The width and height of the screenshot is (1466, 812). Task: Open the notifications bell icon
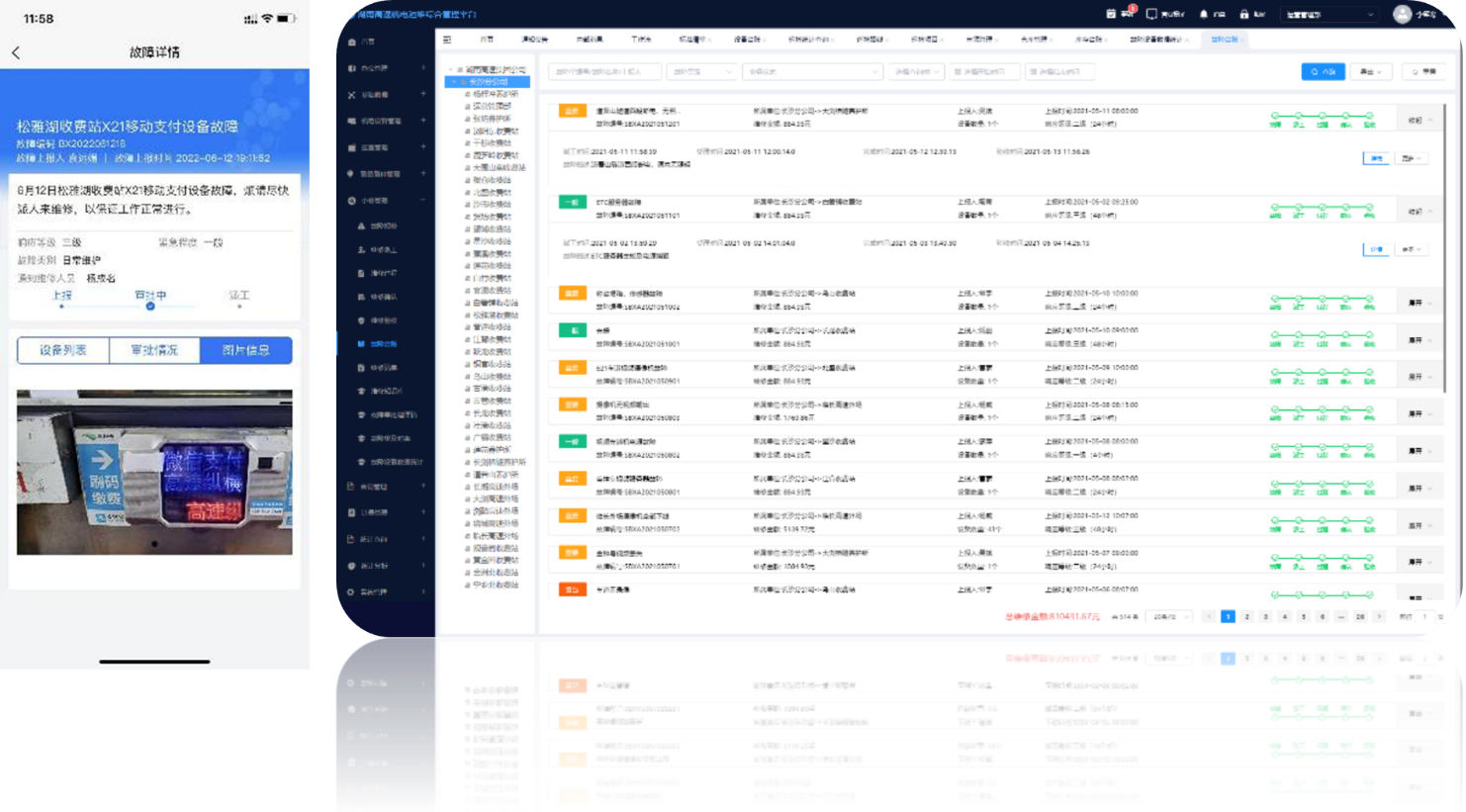click(1204, 14)
